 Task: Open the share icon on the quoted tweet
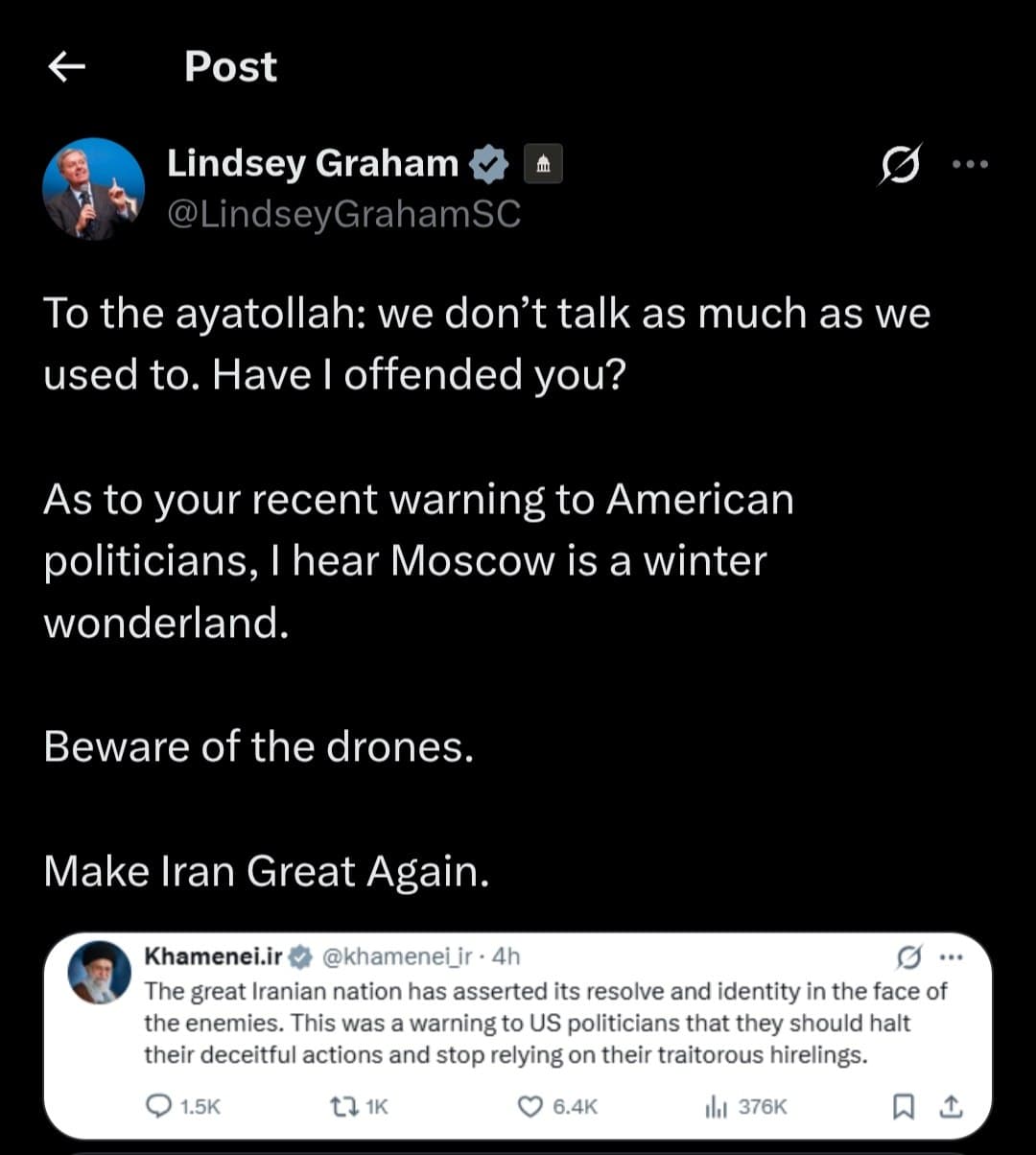coord(951,1105)
